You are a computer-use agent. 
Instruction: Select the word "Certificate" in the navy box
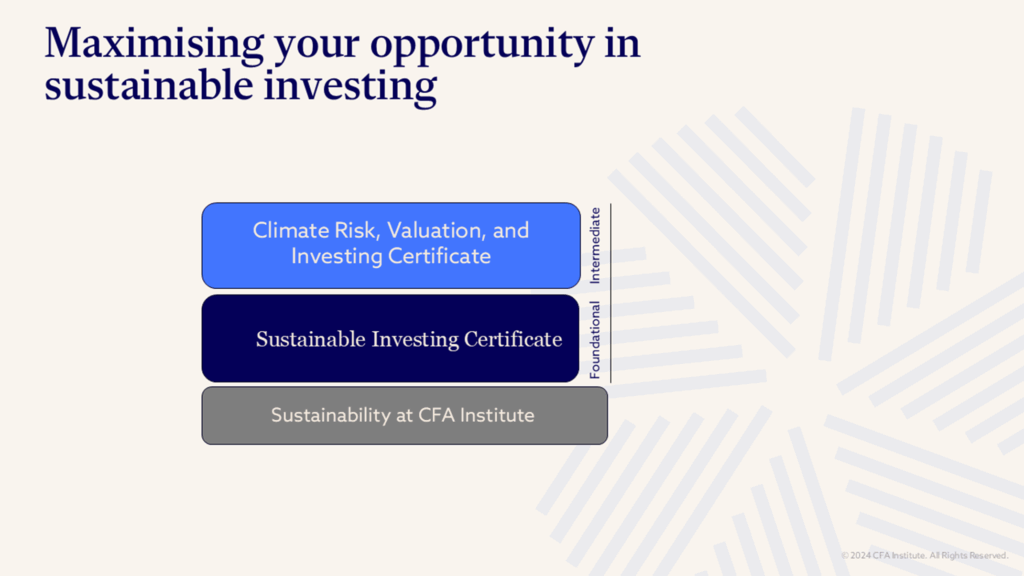(x=513, y=339)
